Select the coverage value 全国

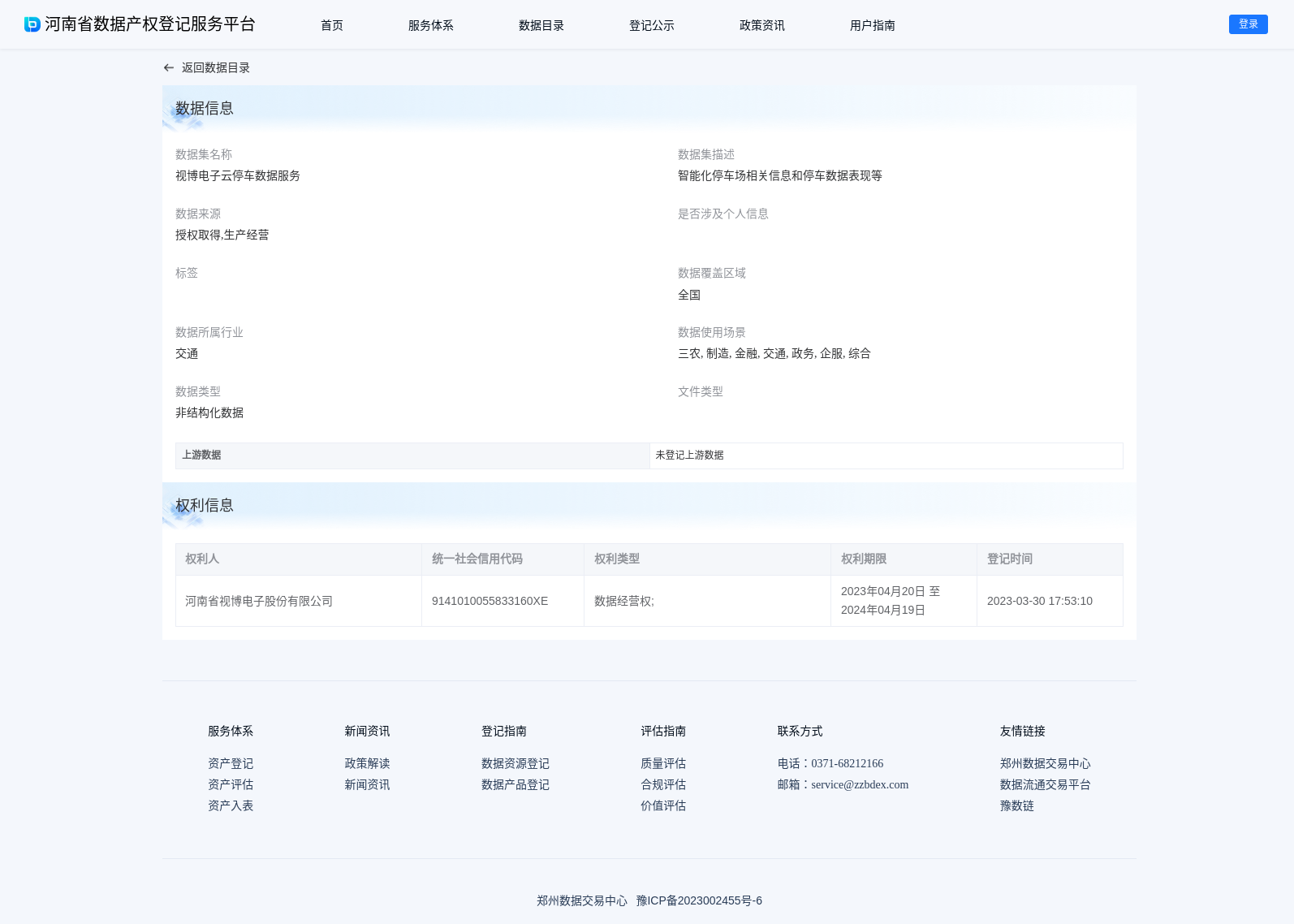[x=689, y=295]
